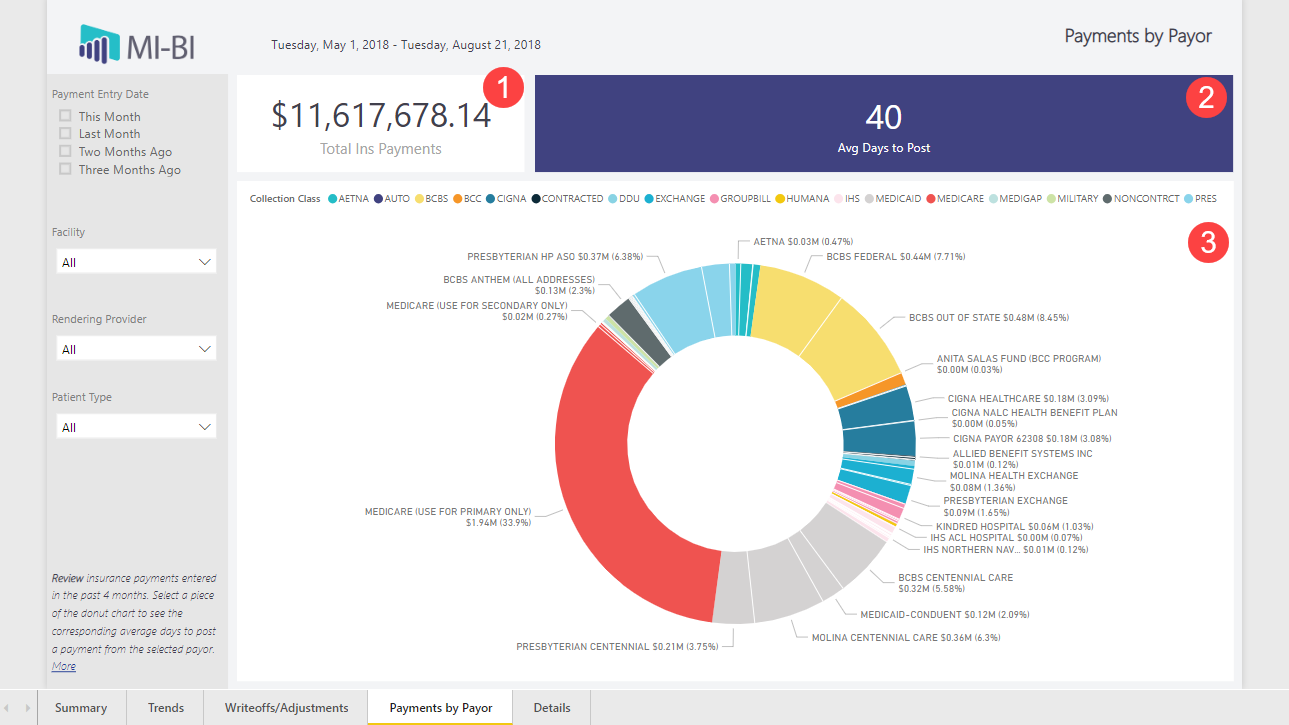Click the Total Ins Payments card
Viewport: 1289px width, 725px height.
click(380, 124)
